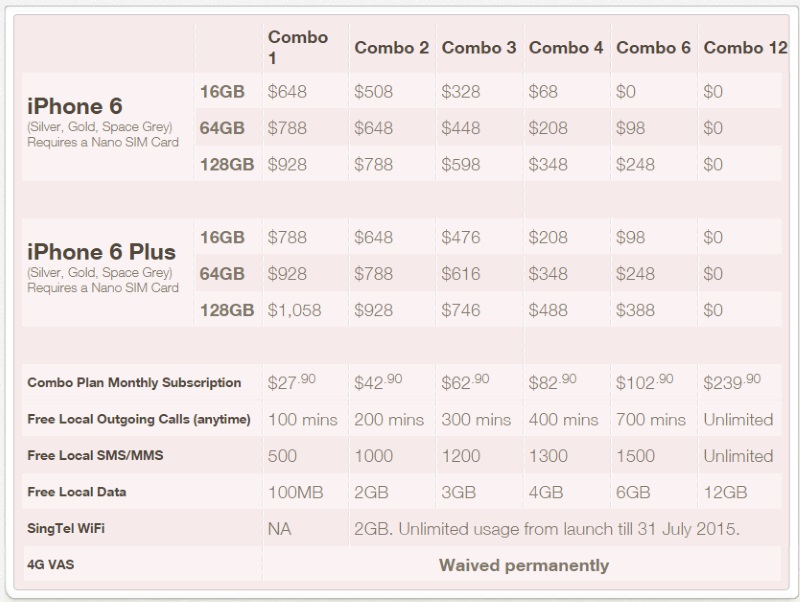Click the Combo 1 column header

(x=297, y=47)
